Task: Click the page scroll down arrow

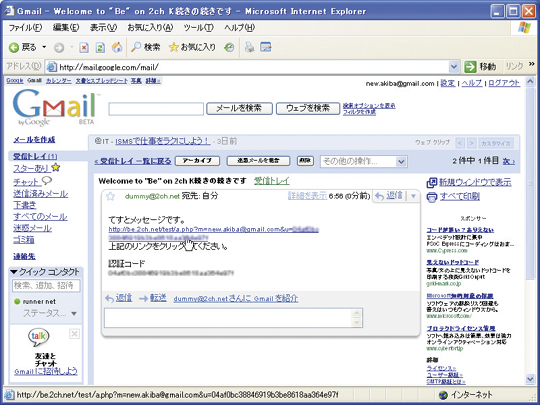Action: (x=530, y=379)
